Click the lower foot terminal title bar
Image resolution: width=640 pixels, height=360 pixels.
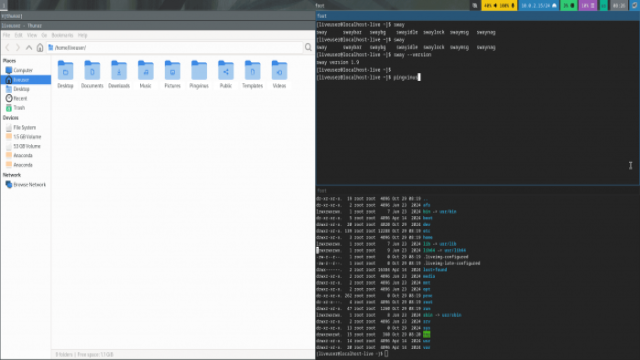pyautogui.click(x=478, y=191)
